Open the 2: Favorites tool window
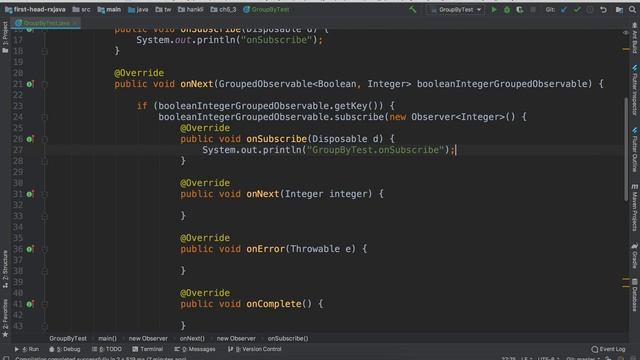 click(x=5, y=318)
